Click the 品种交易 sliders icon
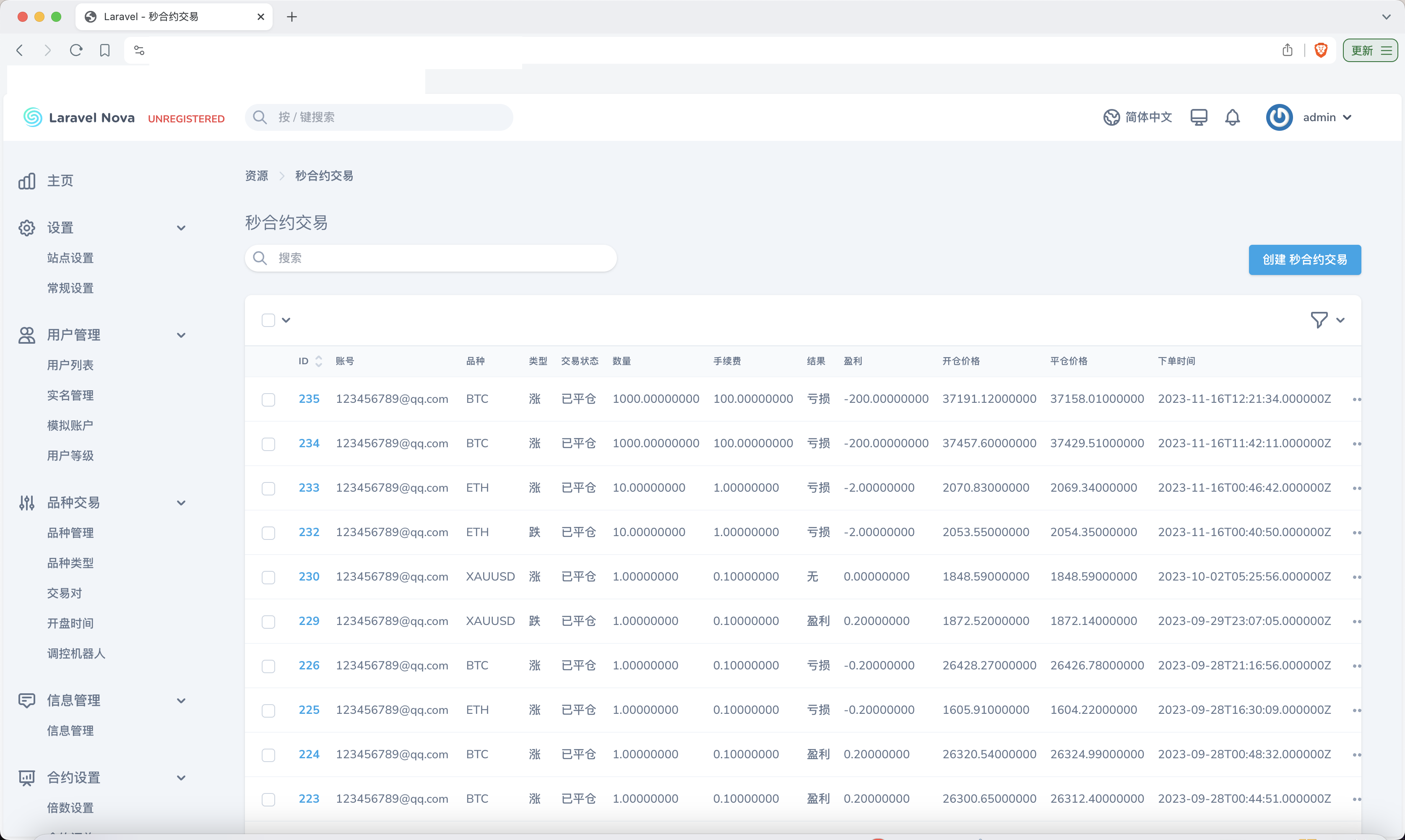This screenshot has width=1405, height=840. coord(26,503)
